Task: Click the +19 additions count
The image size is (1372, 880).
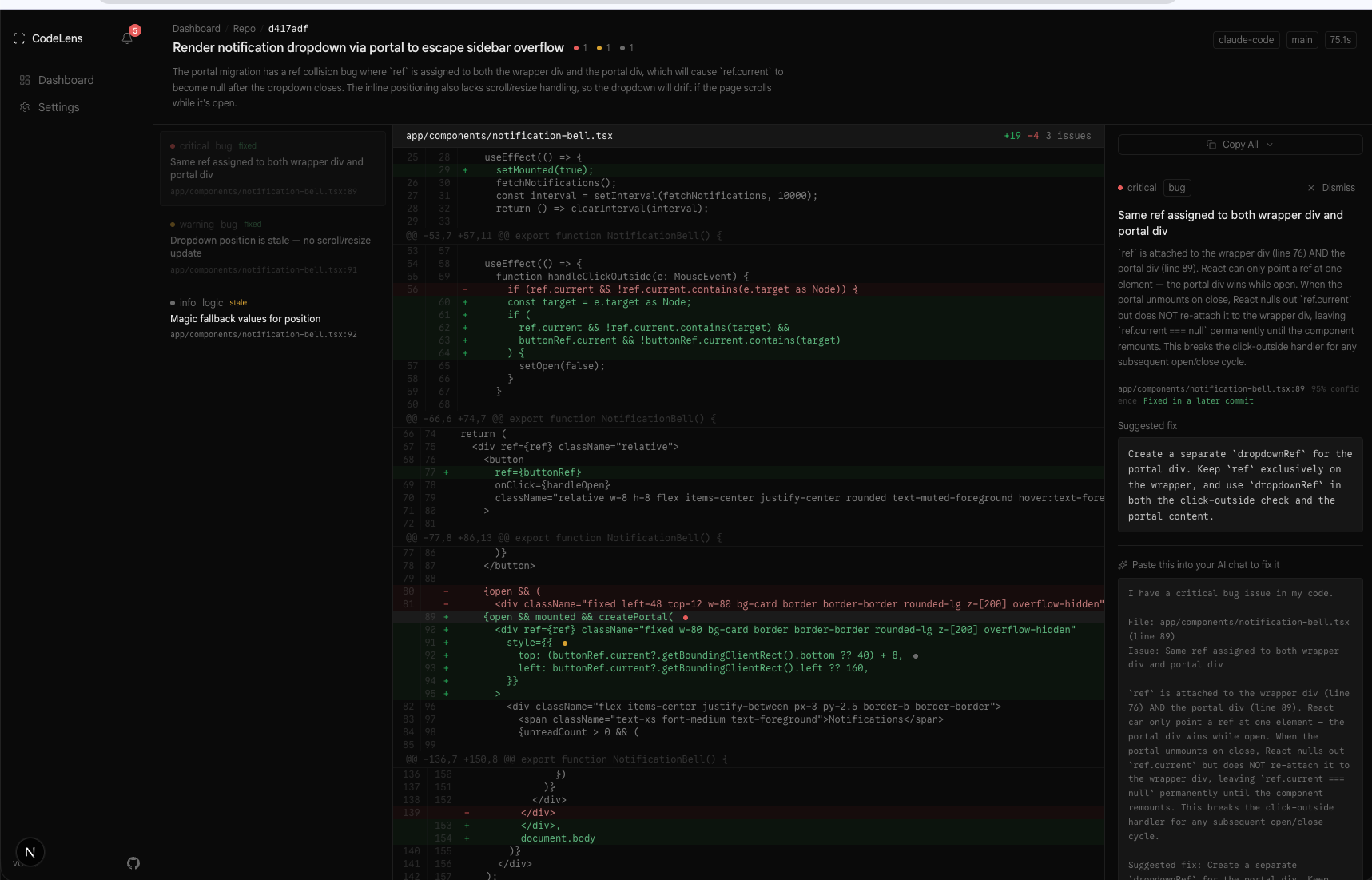Action: [1012, 136]
